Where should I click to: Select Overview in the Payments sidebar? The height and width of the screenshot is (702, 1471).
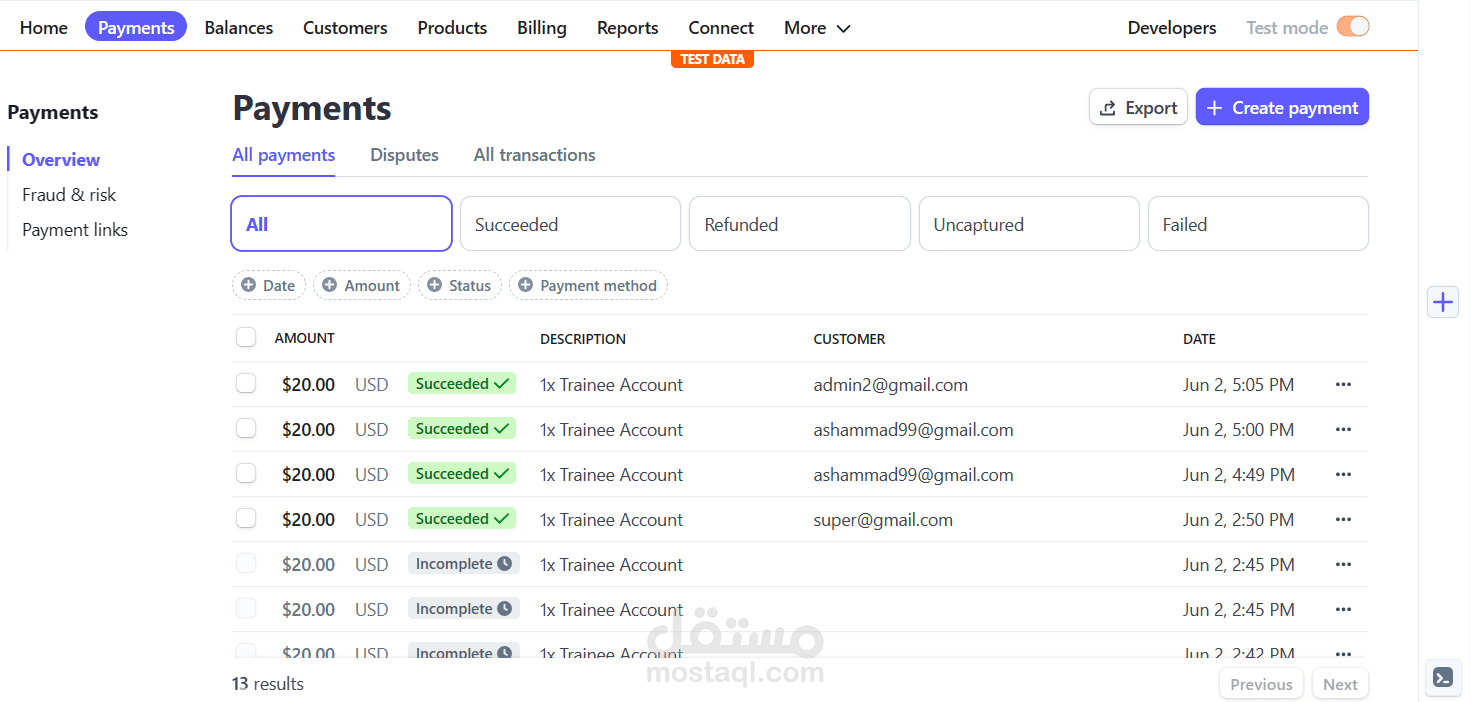click(61, 160)
